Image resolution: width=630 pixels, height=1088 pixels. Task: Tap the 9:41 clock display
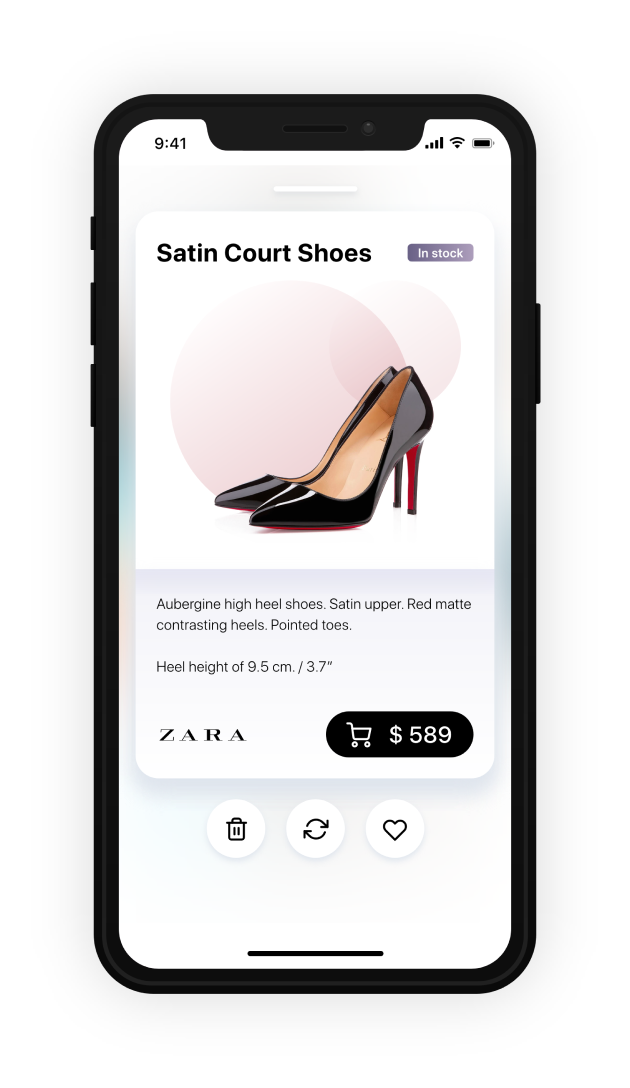click(170, 144)
